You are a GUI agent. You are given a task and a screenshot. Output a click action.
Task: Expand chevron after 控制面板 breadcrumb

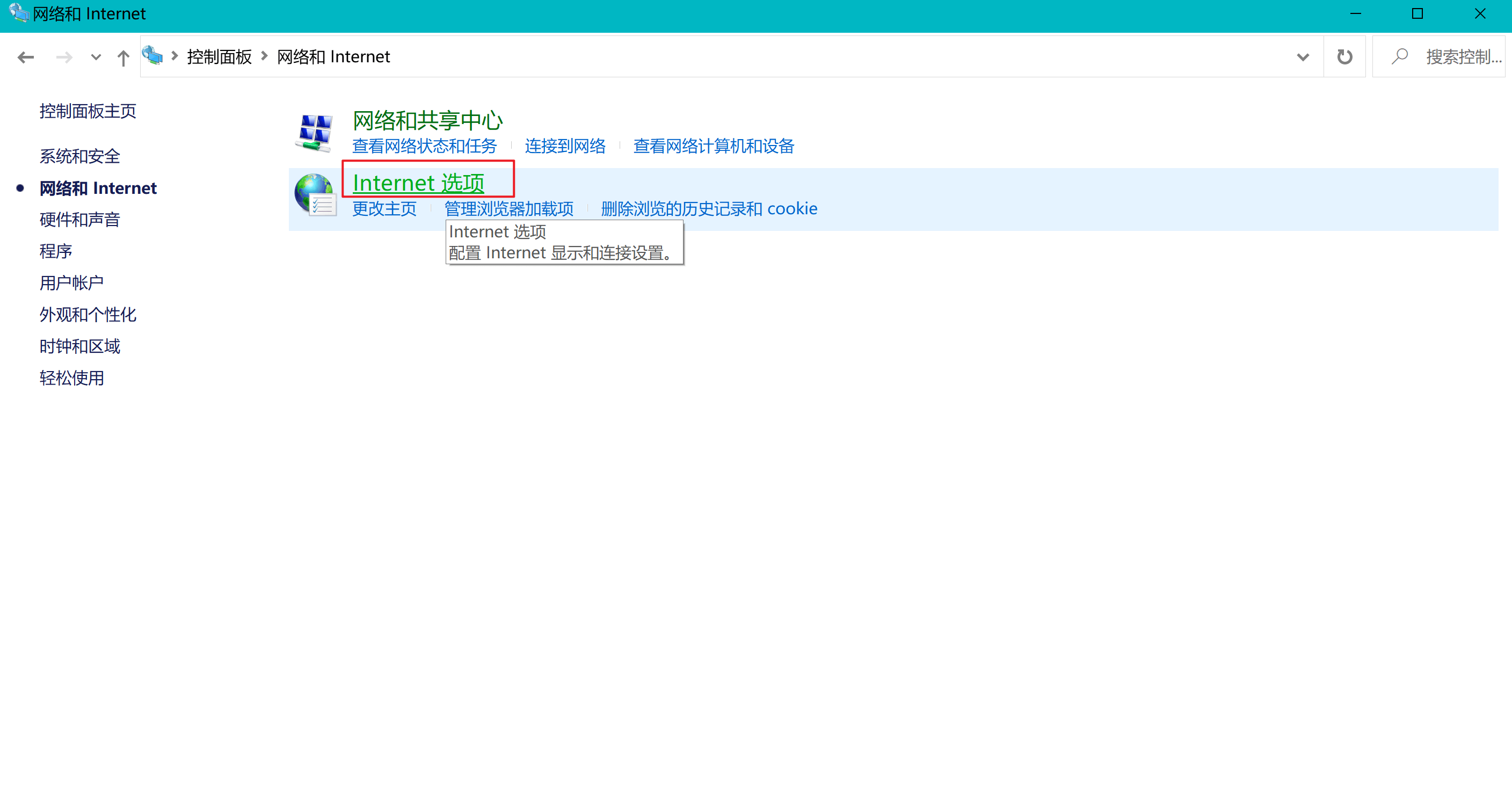coord(264,56)
